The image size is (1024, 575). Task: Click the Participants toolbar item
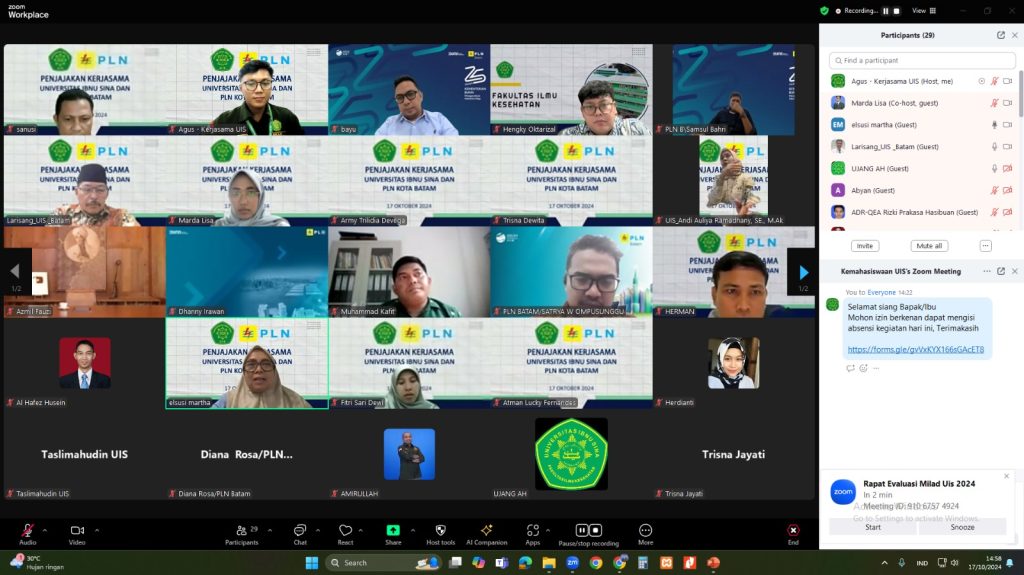tap(241, 531)
